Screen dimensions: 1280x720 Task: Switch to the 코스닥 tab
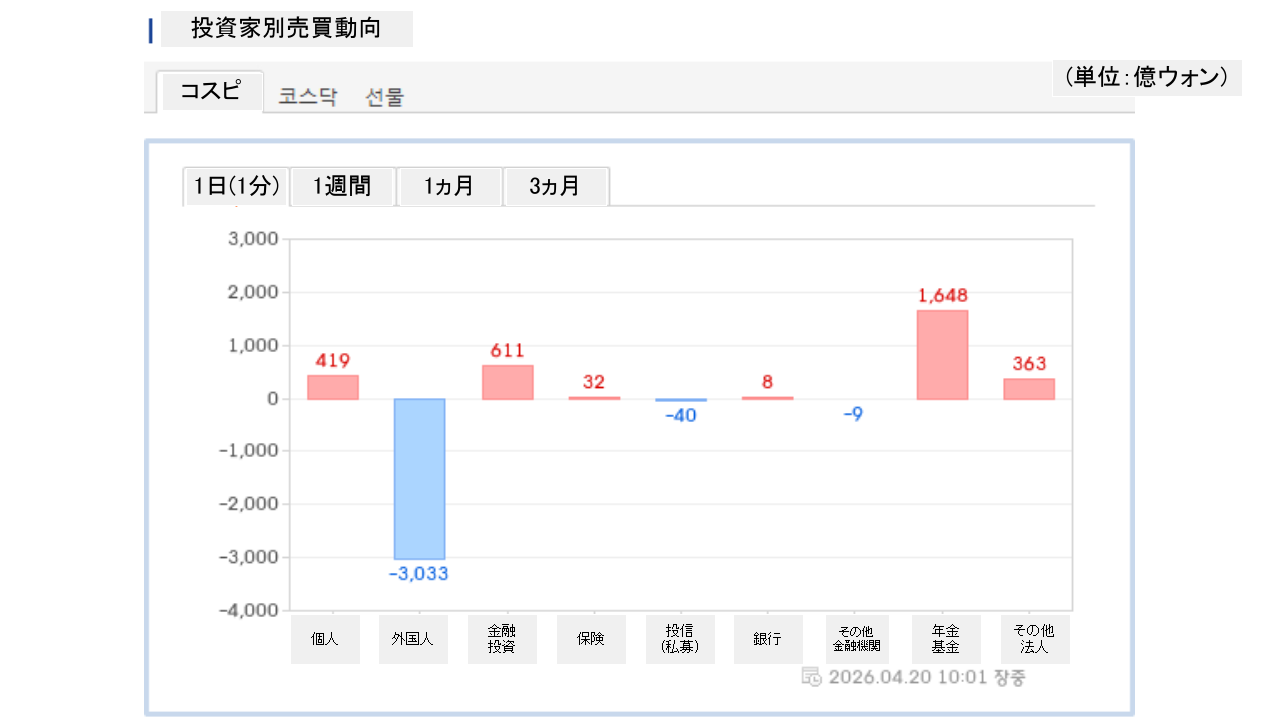coord(308,97)
